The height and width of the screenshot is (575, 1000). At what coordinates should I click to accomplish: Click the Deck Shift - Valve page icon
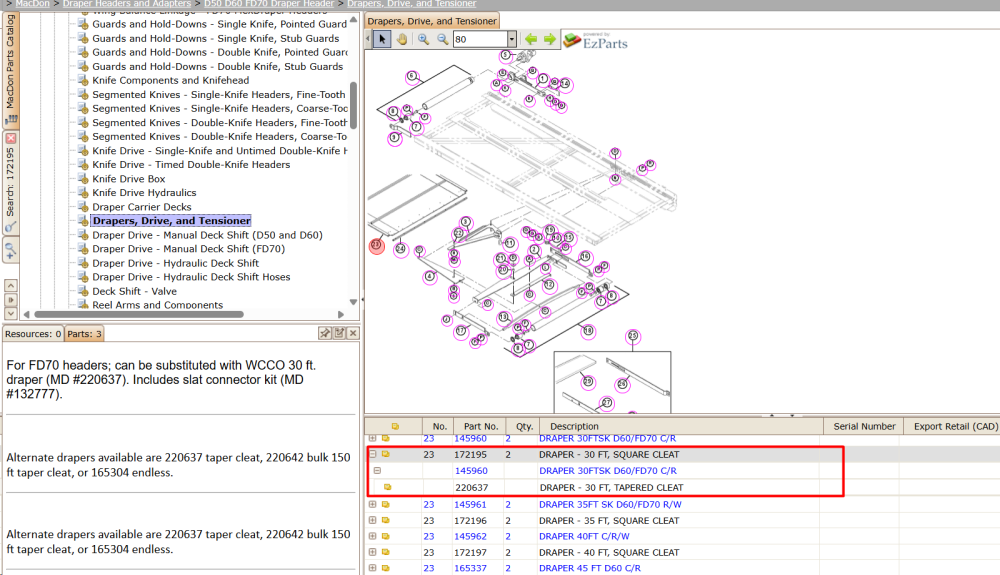[x=83, y=291]
